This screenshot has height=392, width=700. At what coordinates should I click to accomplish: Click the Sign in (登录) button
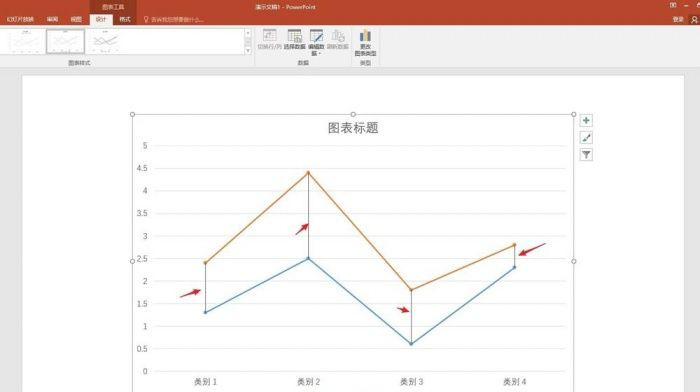(x=678, y=19)
